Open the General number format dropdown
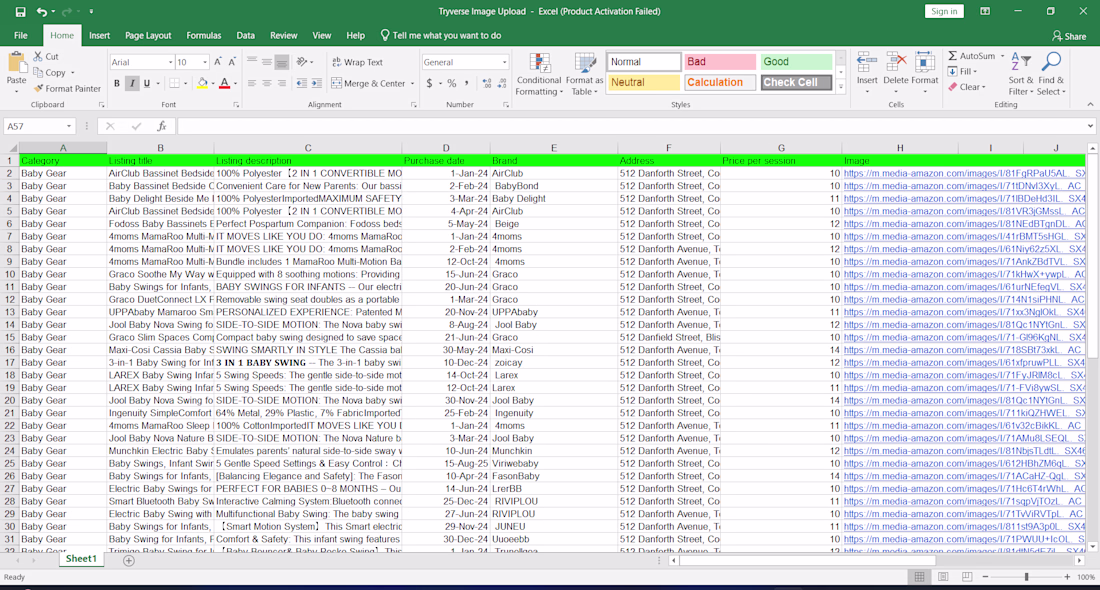Screen dimensions: 1100x590 click(504, 62)
